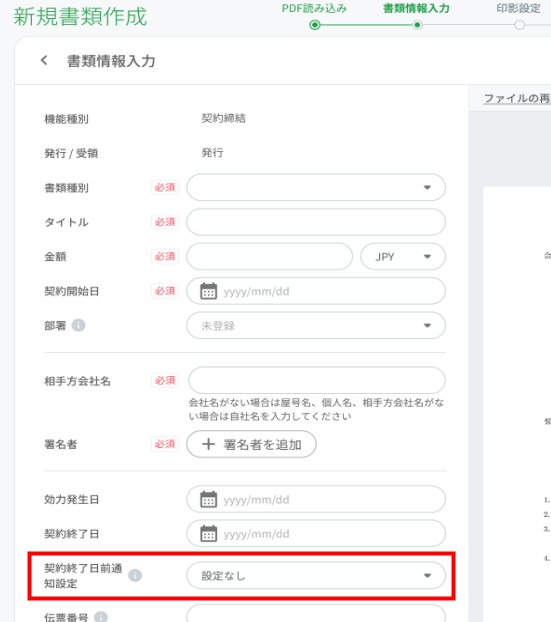
Task: Click the 機能種別 label
Action: pos(66,119)
